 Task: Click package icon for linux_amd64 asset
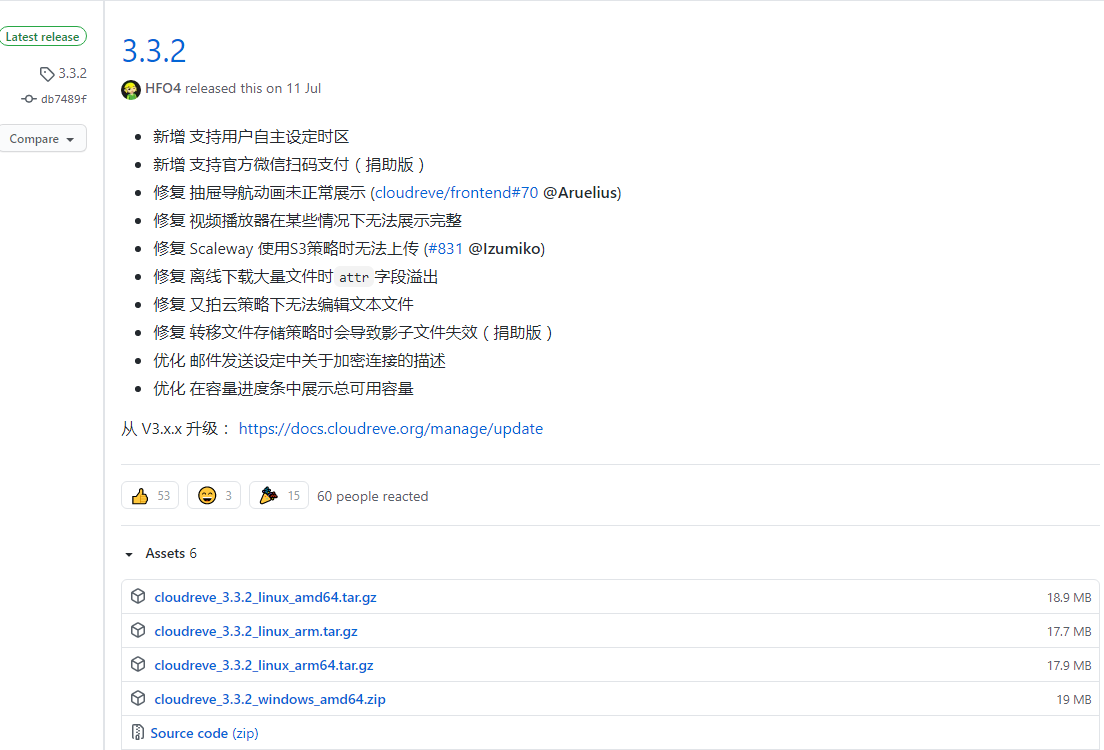point(138,596)
